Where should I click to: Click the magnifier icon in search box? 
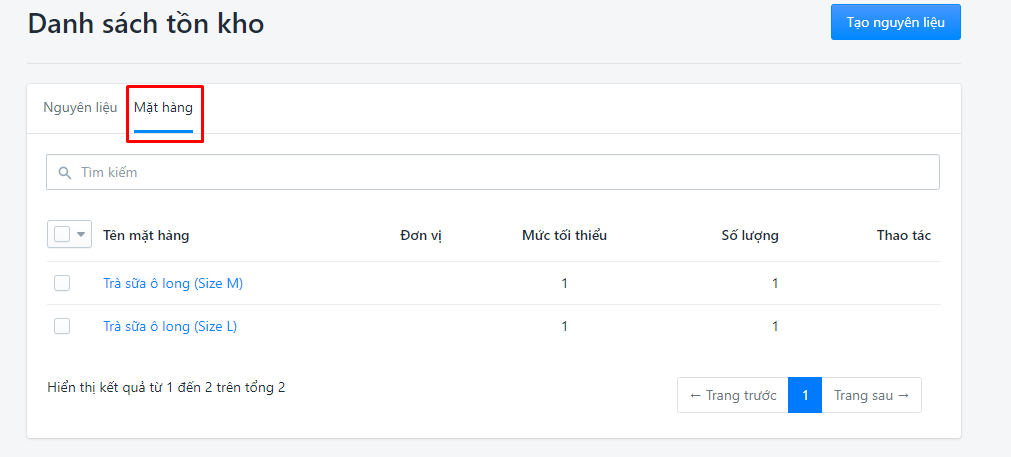(x=64, y=173)
